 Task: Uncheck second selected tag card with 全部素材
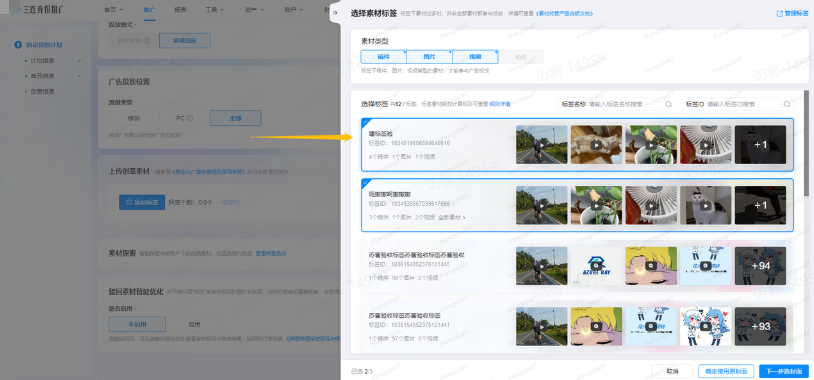click(577, 206)
